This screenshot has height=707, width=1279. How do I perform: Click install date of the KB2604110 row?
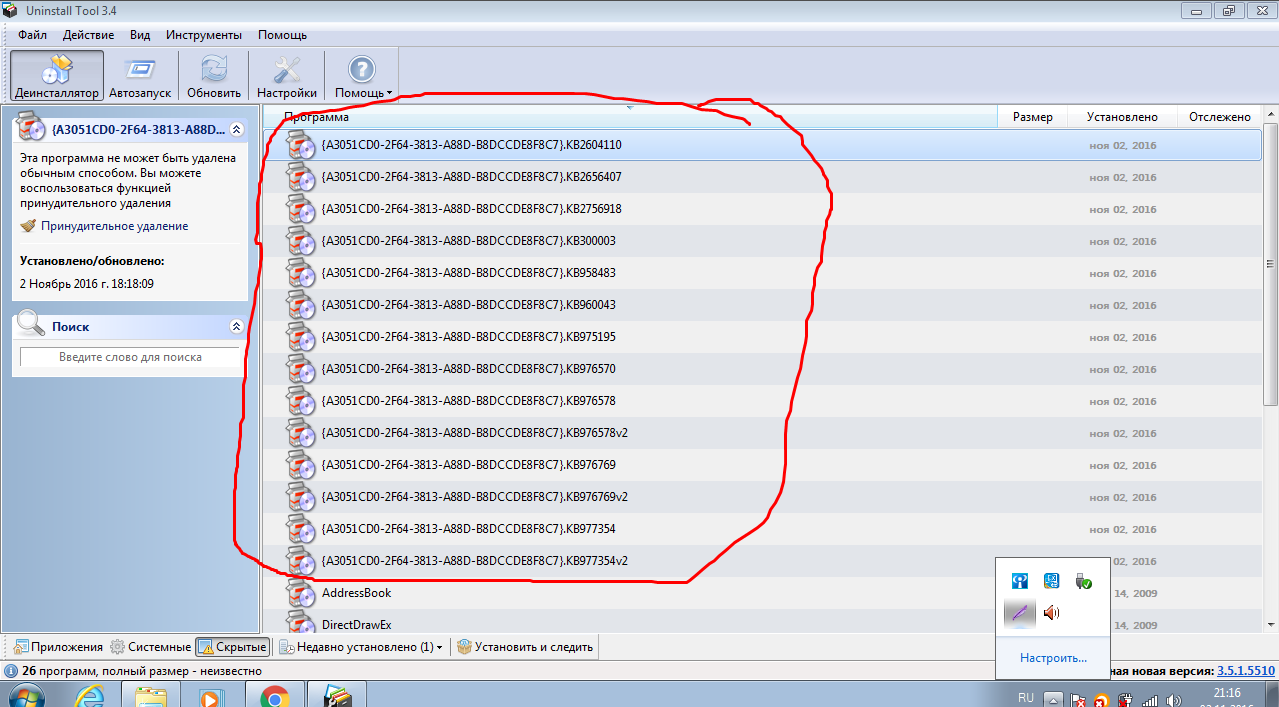click(1122, 145)
